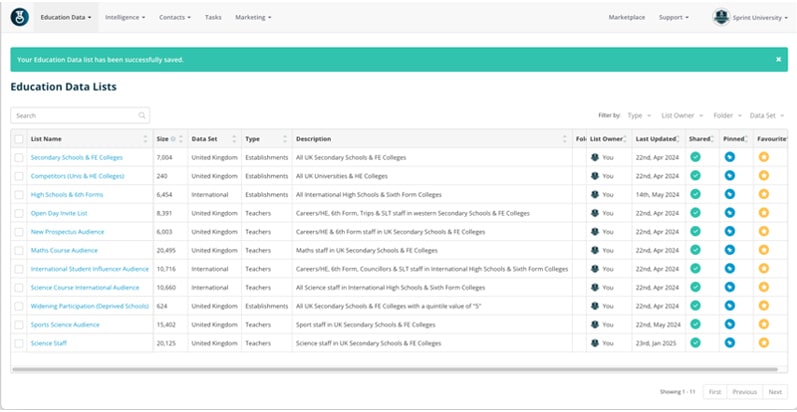The height and width of the screenshot is (412, 797).
Task: Click the Next pagination button
Action: pos(774,391)
